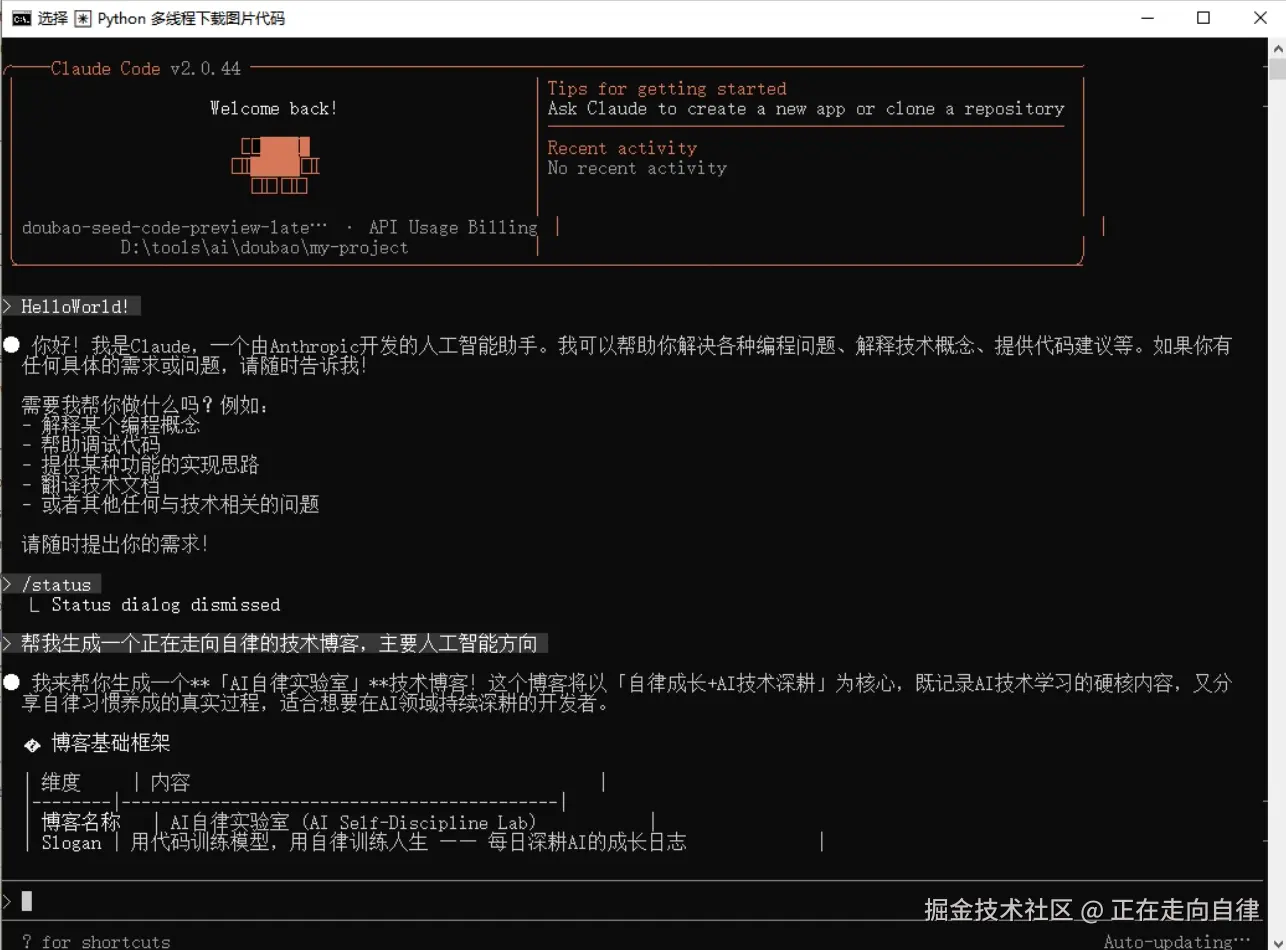Image resolution: width=1286 pixels, height=950 pixels.
Task: Click the '博客基础框架' heading
Action: 111,744
